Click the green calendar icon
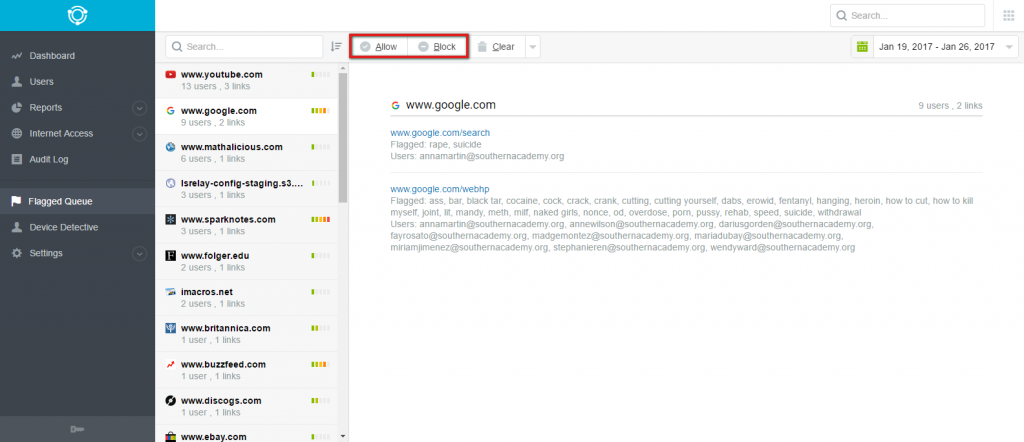The height and width of the screenshot is (442, 1024). click(x=862, y=46)
